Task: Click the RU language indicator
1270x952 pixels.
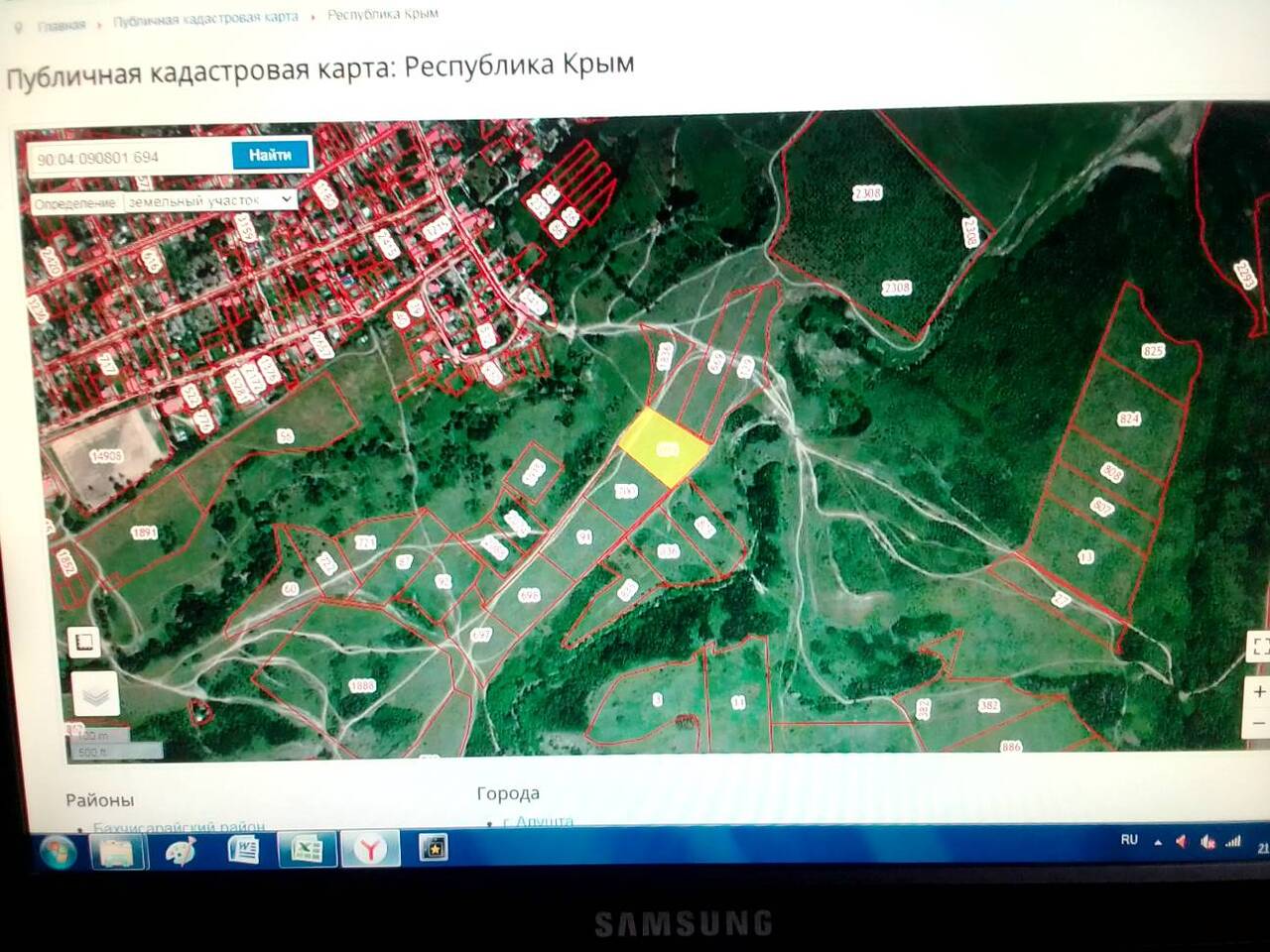Action: click(x=1129, y=840)
